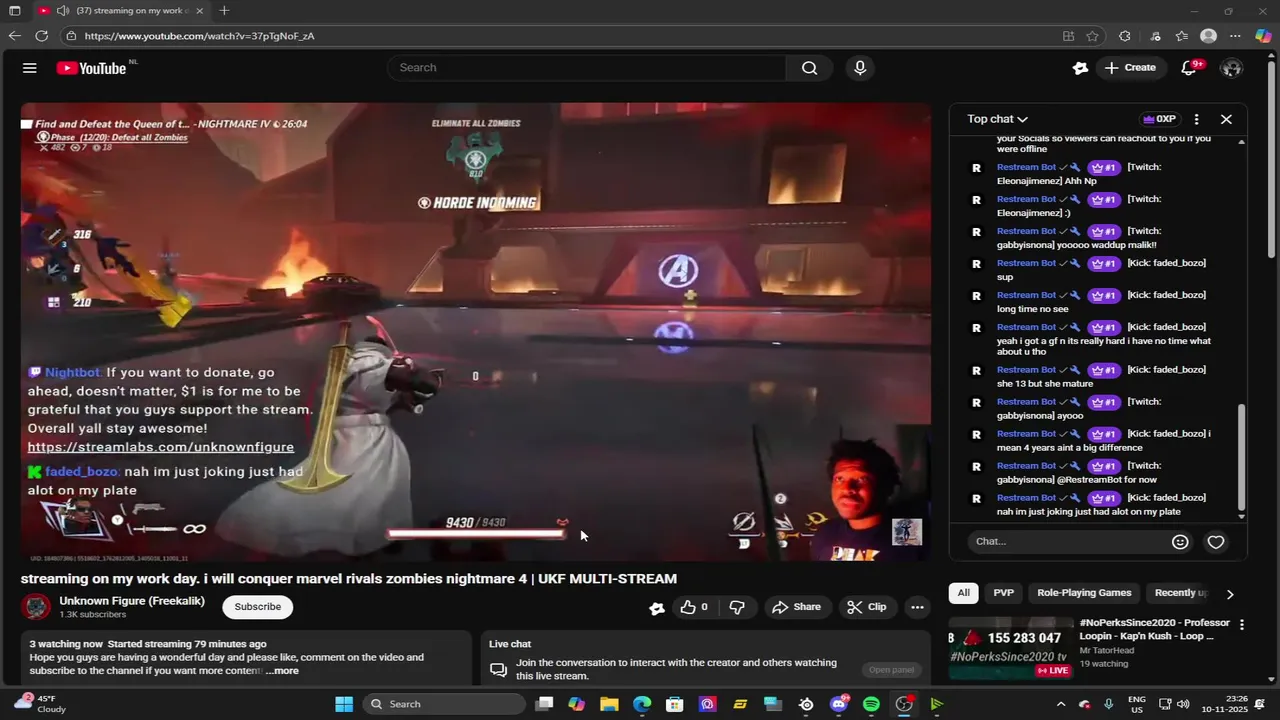
Task: Open a new browser tab
Action: pos(224,10)
